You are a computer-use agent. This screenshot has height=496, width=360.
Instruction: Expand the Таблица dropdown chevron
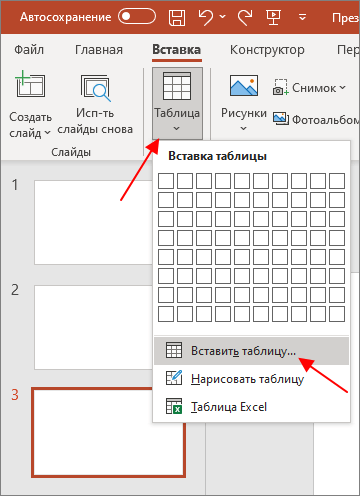pos(177,128)
